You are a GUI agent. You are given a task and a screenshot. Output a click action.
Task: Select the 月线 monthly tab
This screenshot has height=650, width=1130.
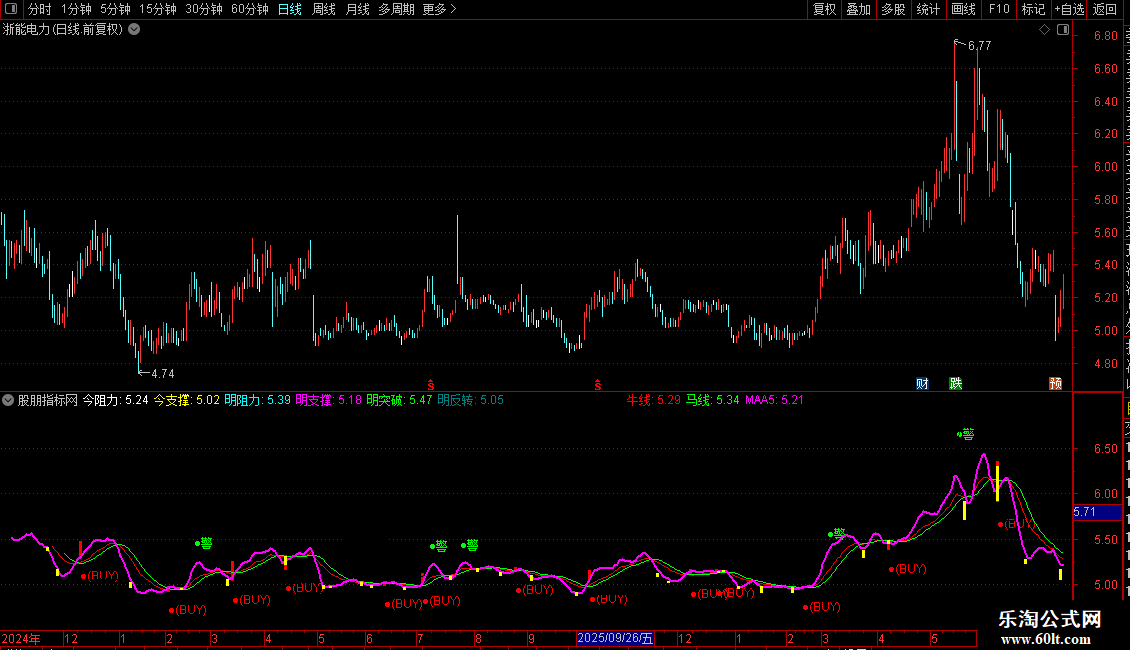[357, 9]
